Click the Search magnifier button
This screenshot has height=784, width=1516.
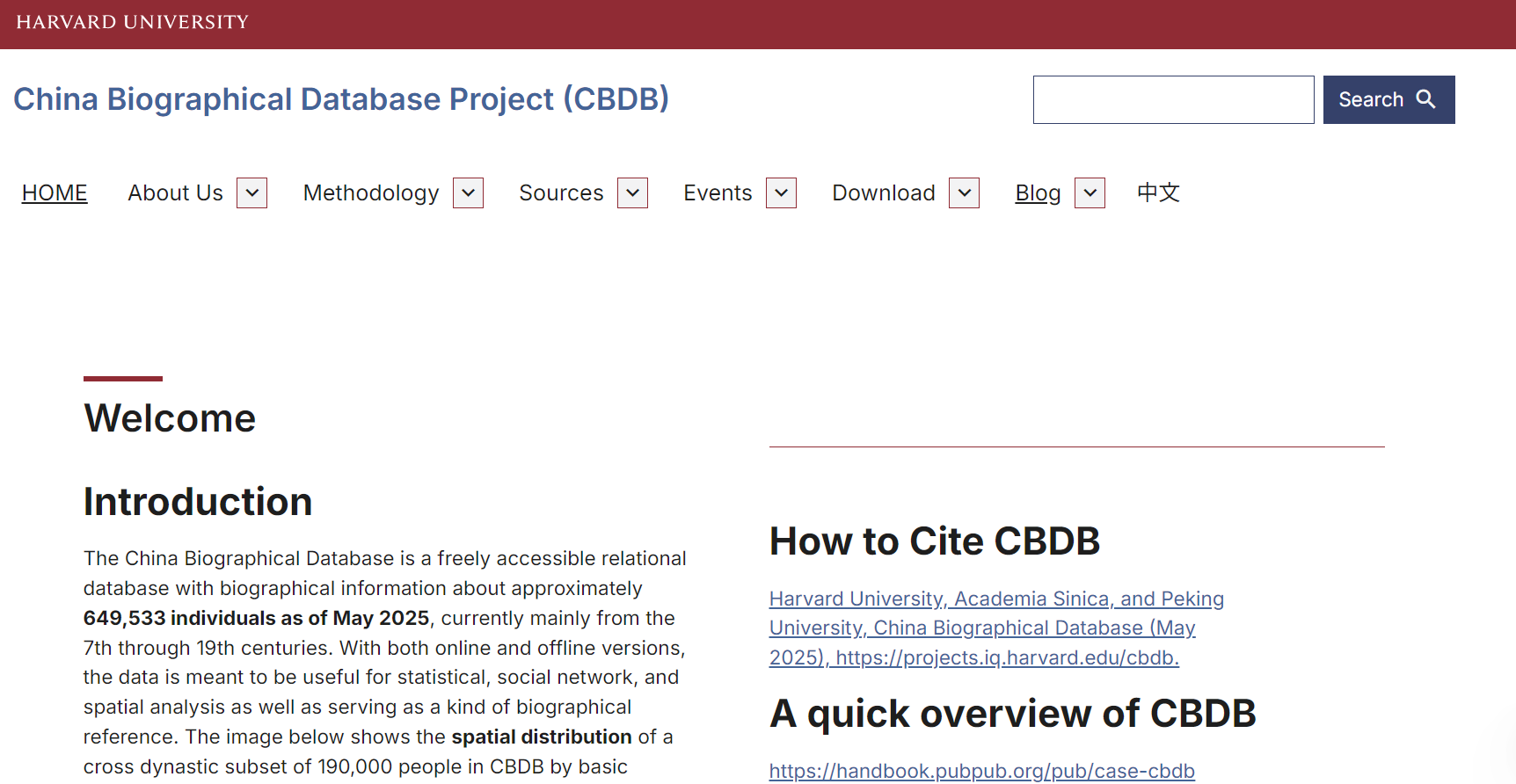pyautogui.click(x=1388, y=100)
